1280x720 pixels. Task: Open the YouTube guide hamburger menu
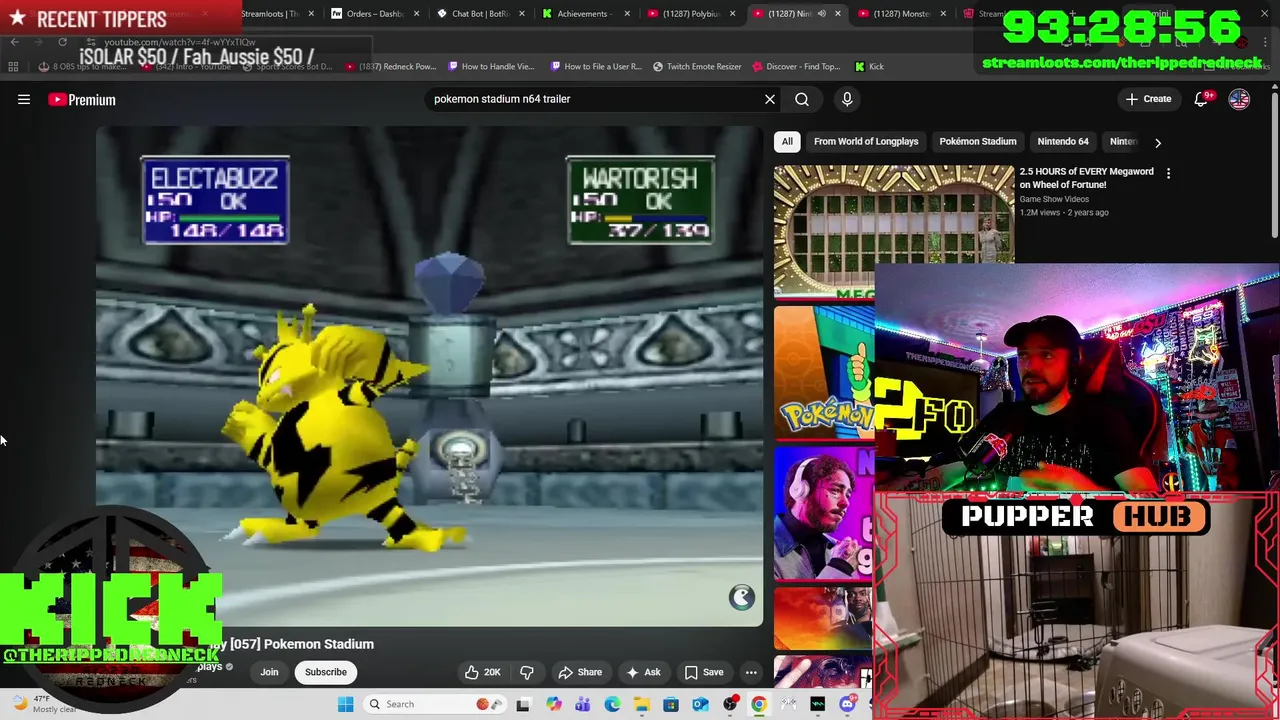click(24, 99)
